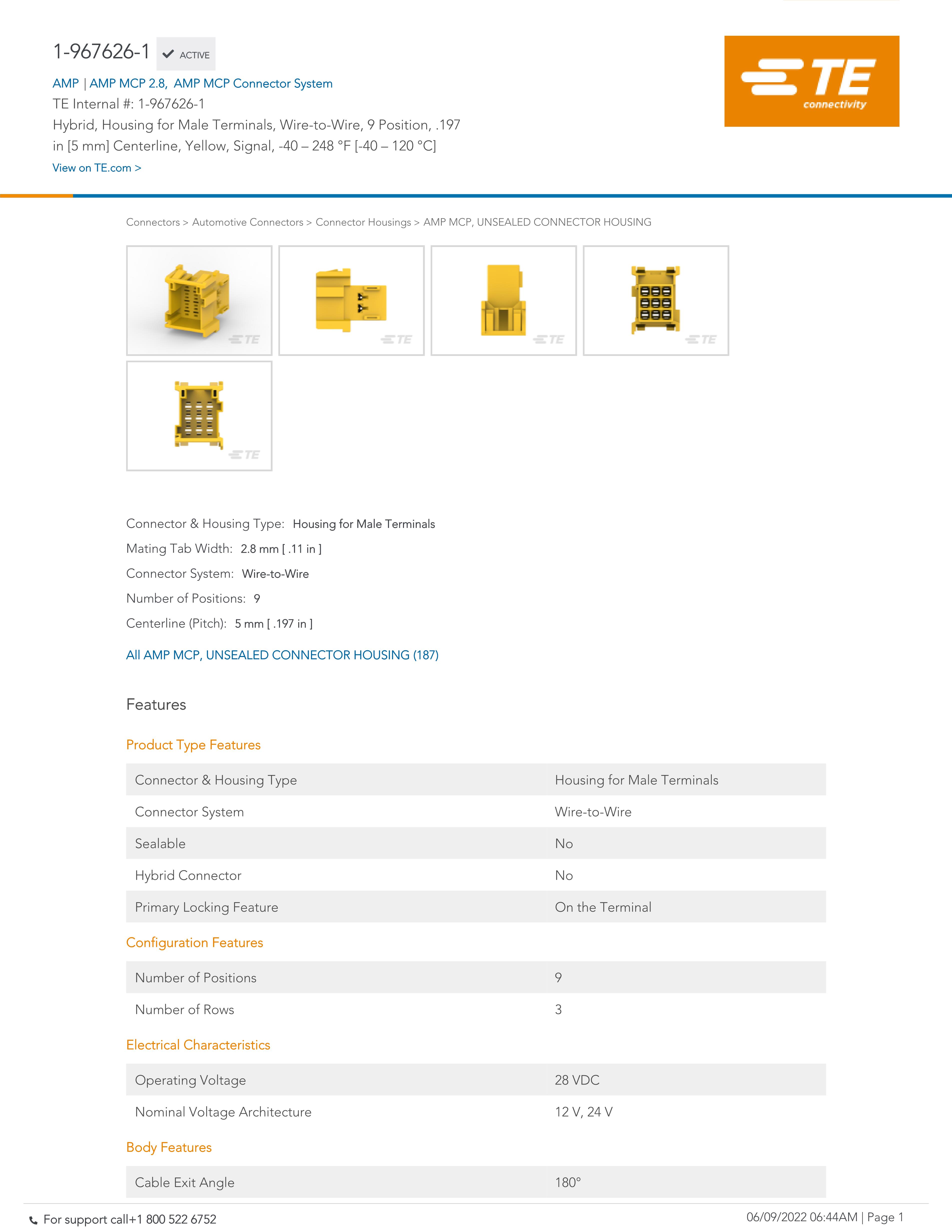Open the AMP MCP 2.8 link
The image size is (952, 1232).
(x=127, y=83)
